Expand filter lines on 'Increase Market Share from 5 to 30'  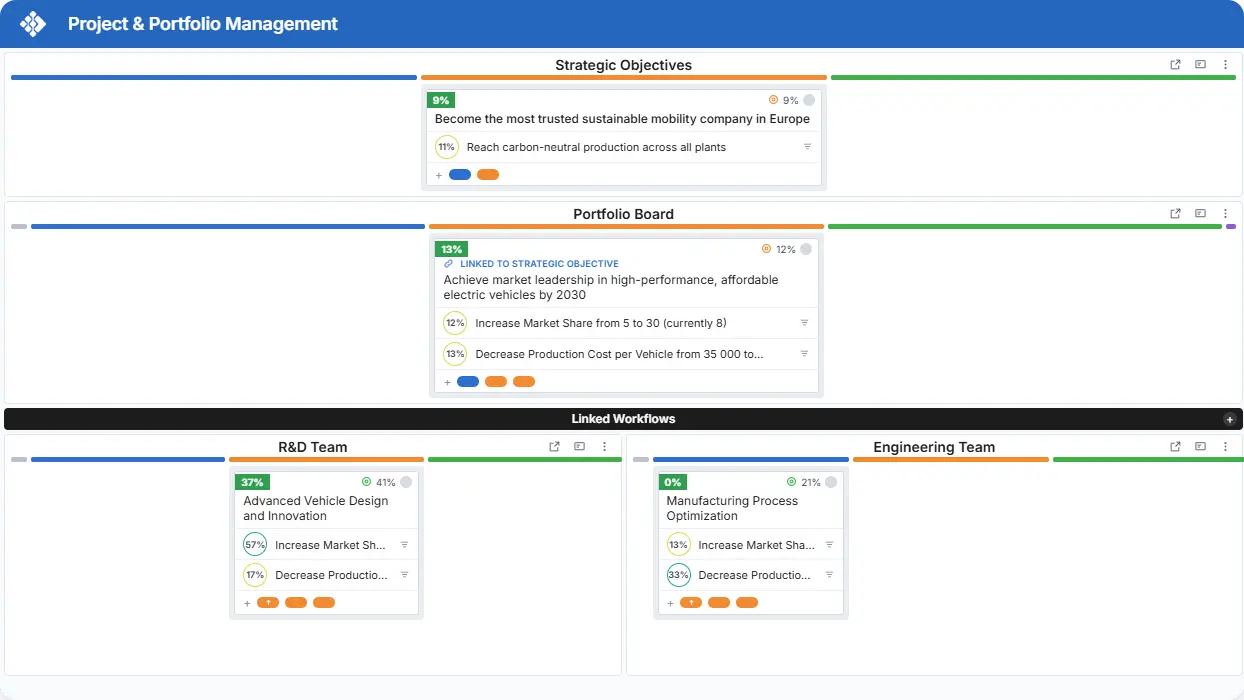[804, 323]
